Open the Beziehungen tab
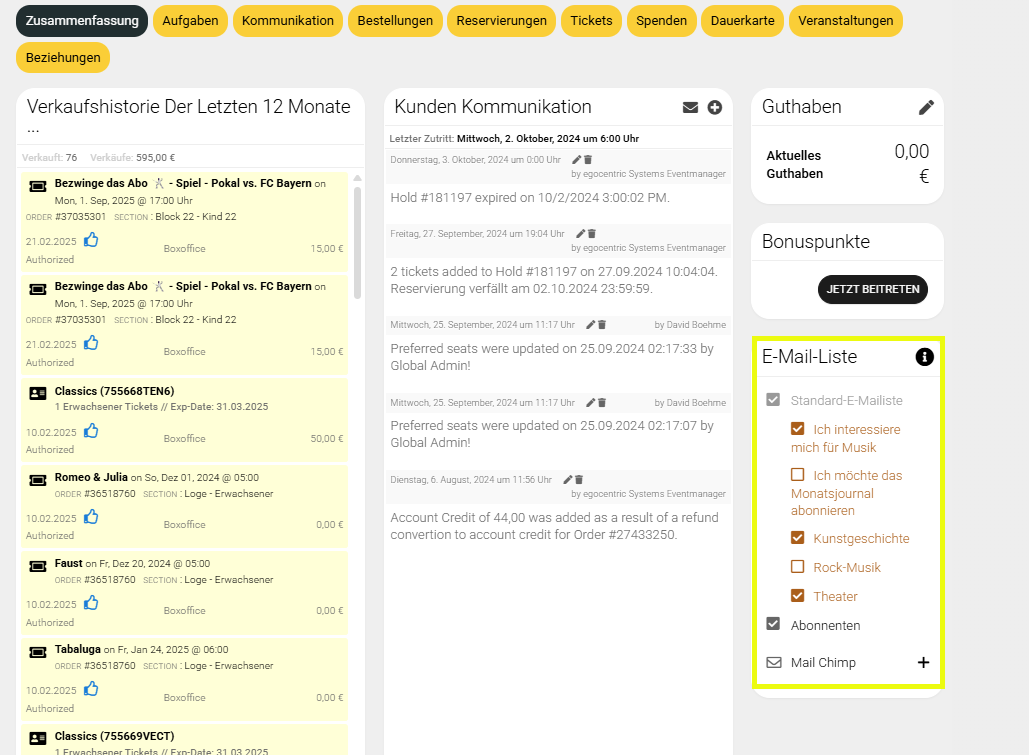Image resolution: width=1029 pixels, height=755 pixels. point(63,58)
